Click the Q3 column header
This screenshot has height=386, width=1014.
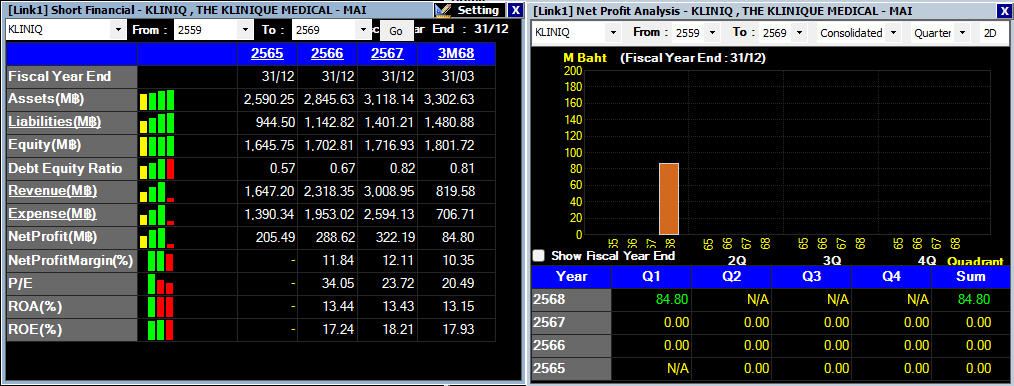point(812,277)
